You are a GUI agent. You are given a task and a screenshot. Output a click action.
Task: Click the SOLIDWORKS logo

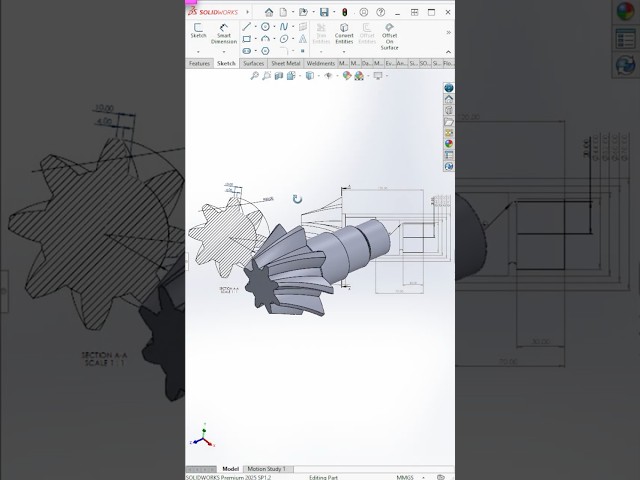pyautogui.click(x=213, y=12)
